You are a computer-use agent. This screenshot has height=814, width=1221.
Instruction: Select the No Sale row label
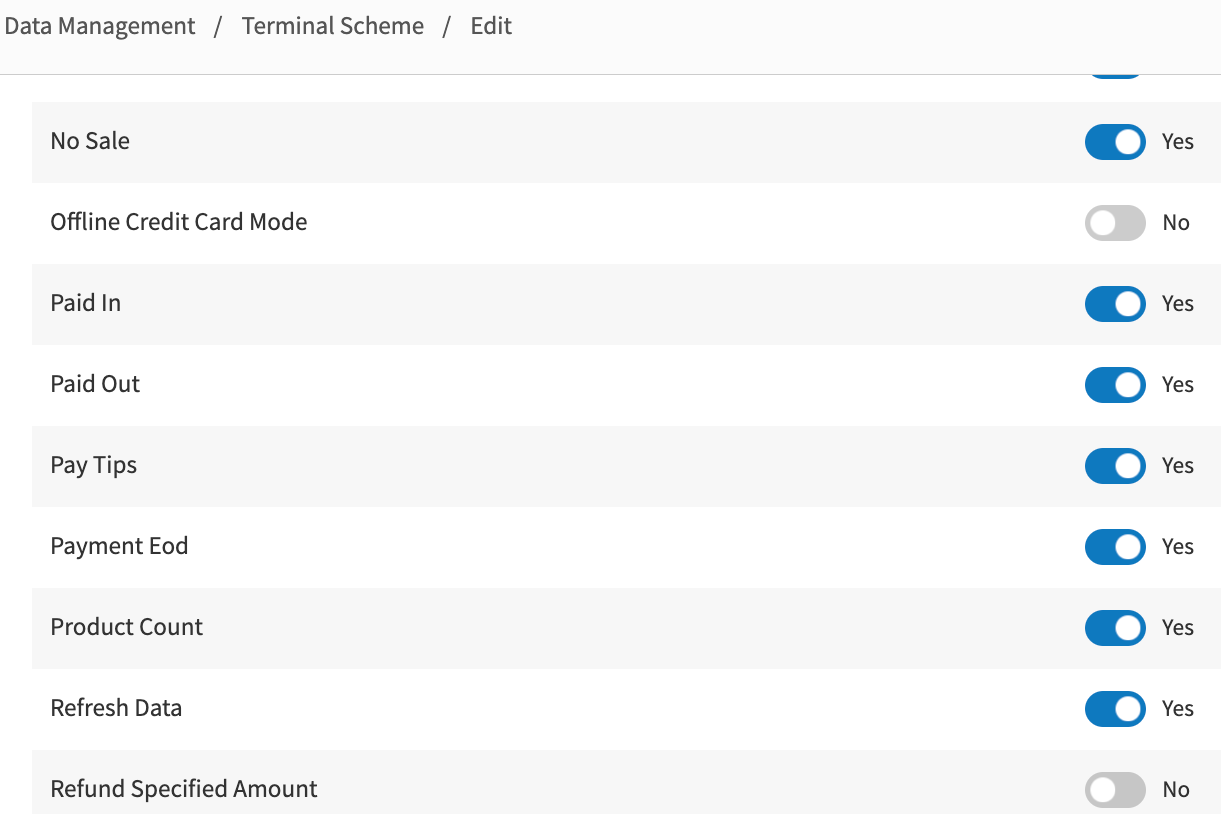point(89,142)
